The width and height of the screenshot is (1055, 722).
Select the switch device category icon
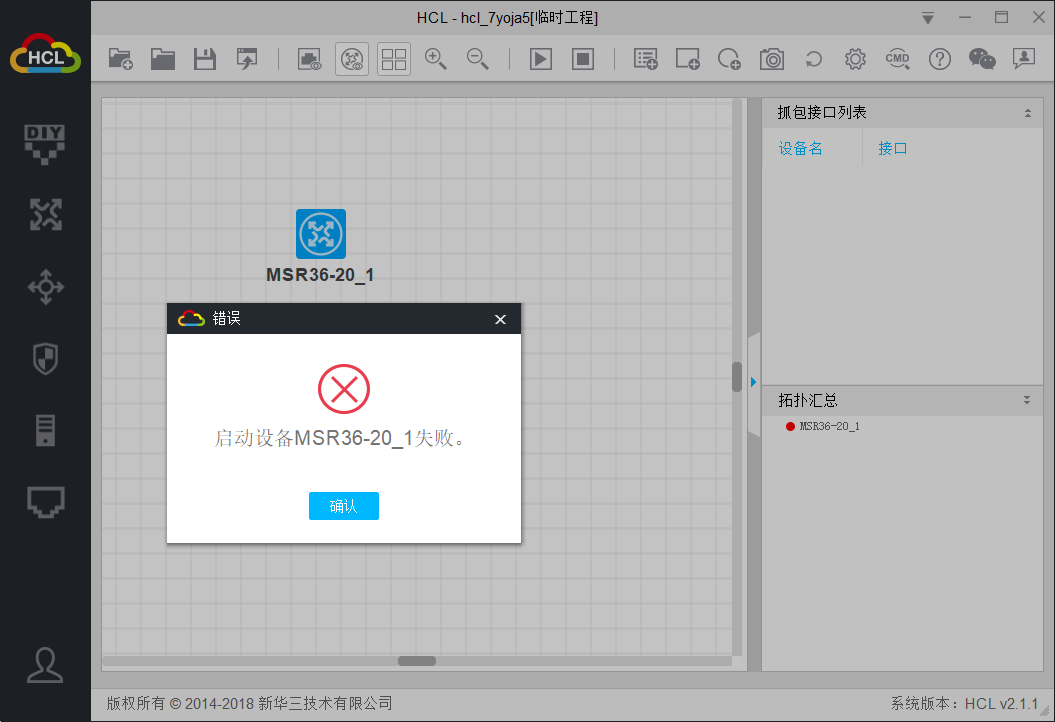tap(45, 288)
